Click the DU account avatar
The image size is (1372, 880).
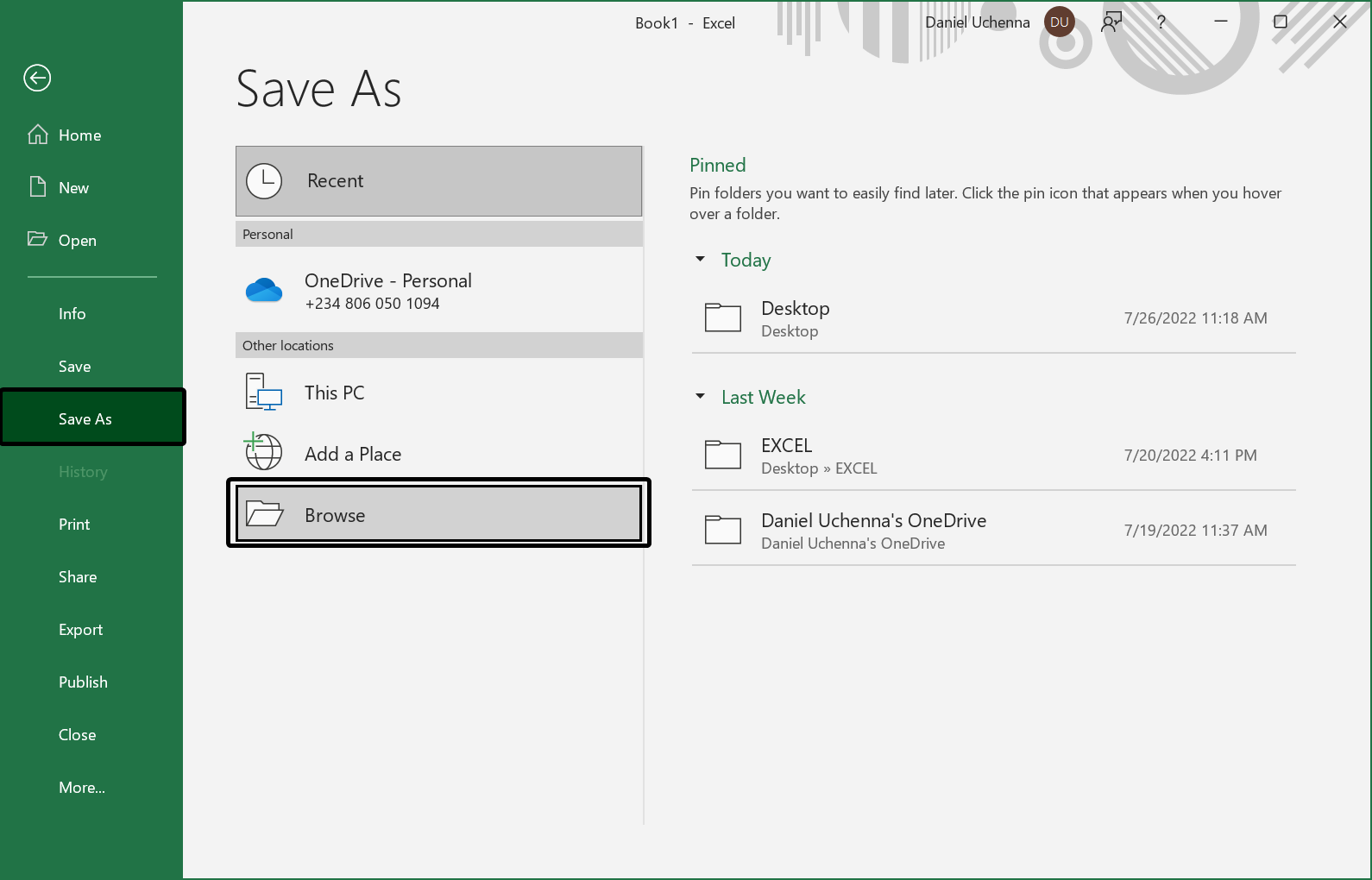tap(1059, 22)
